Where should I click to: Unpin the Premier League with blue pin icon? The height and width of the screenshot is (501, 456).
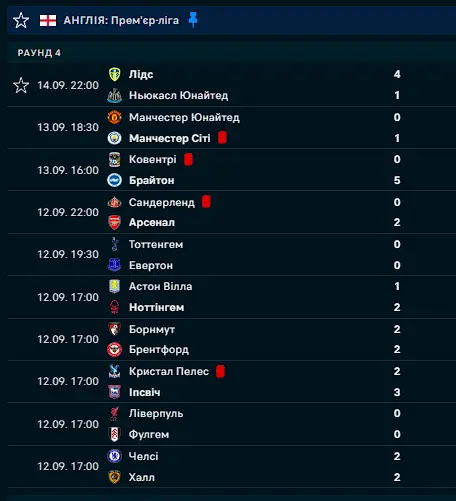(x=193, y=20)
